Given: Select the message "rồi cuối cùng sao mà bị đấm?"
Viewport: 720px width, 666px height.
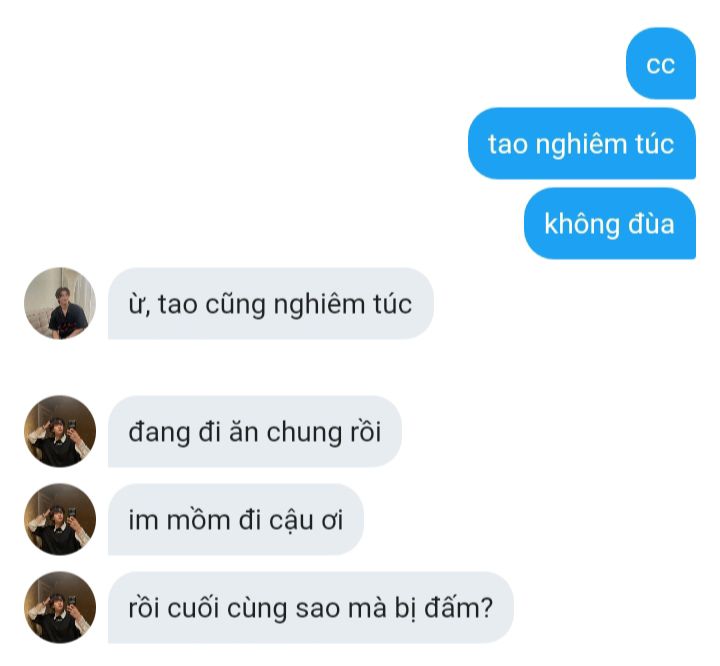Looking at the screenshot, I should click(x=311, y=608).
